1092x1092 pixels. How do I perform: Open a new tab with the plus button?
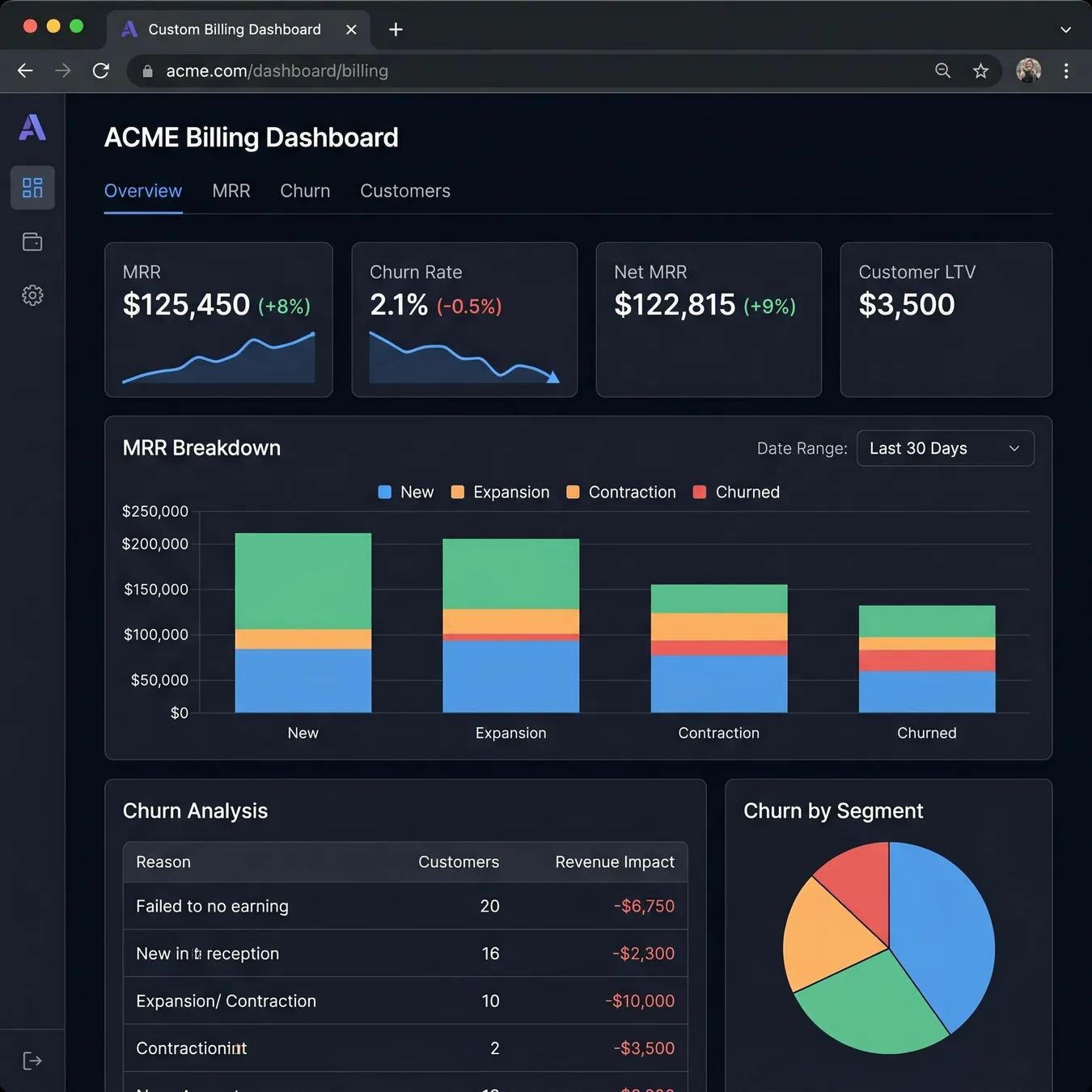396,30
